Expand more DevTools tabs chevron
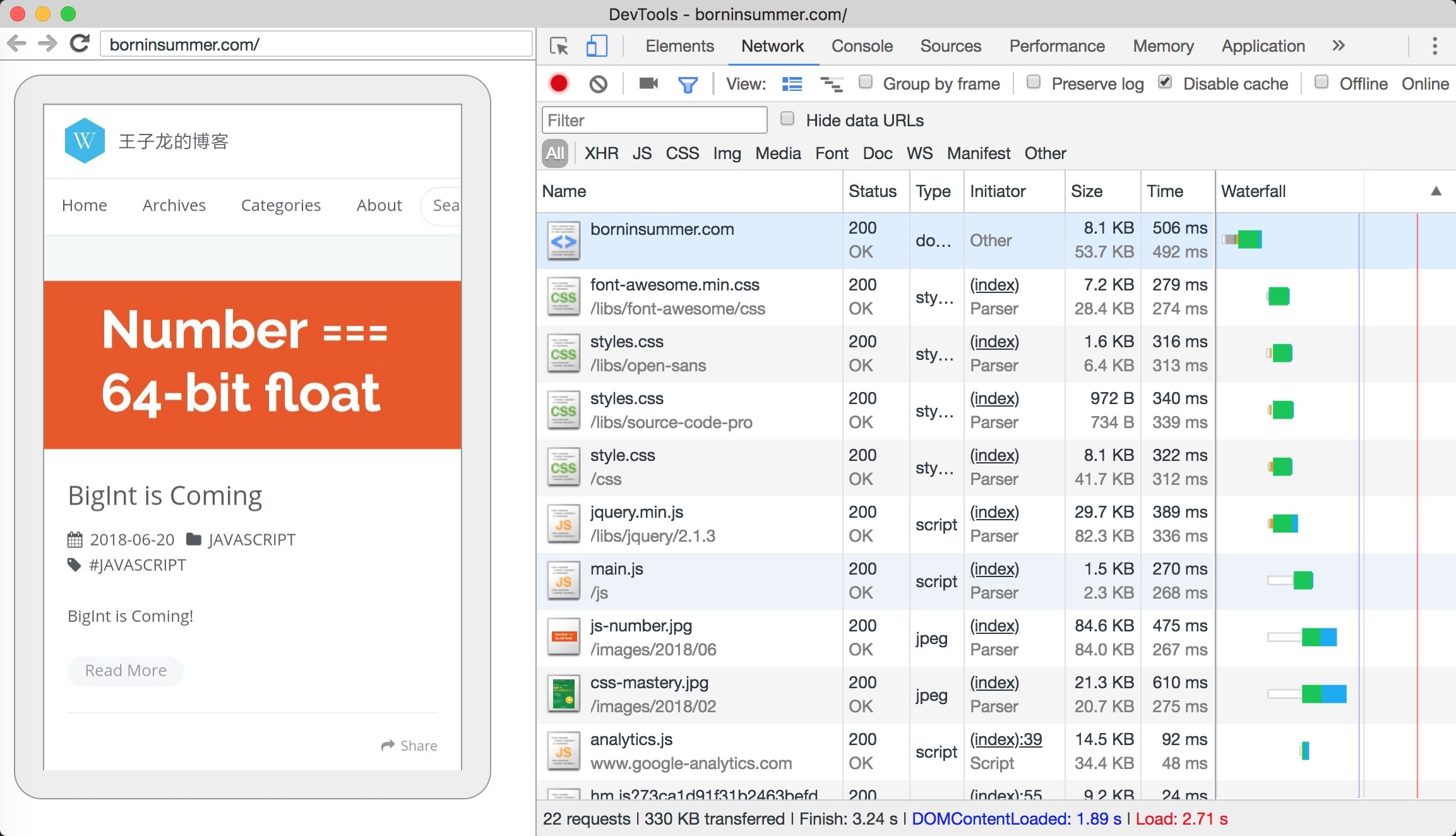 tap(1339, 45)
